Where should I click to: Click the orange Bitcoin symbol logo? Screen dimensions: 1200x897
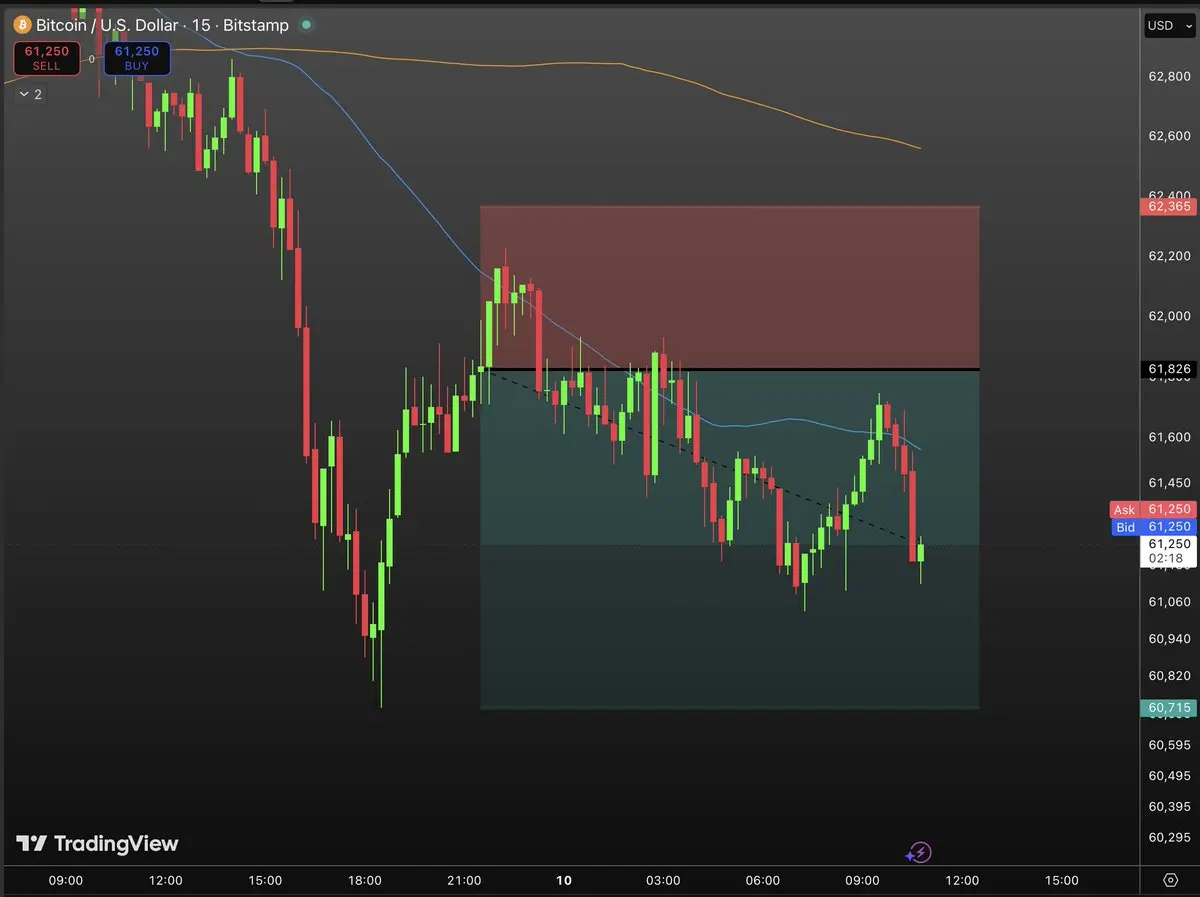click(x=23, y=25)
